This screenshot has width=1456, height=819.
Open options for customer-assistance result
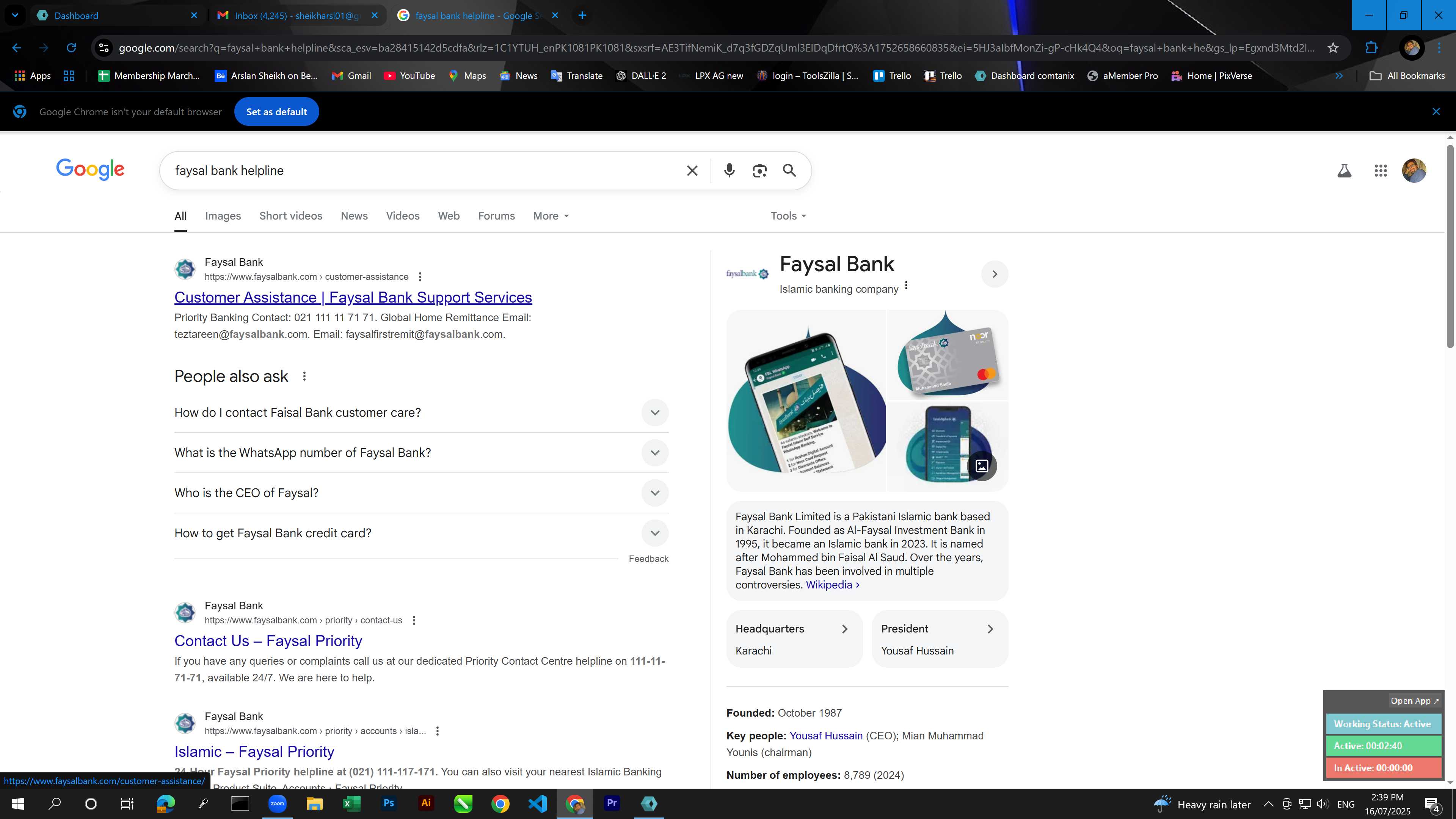pos(419,277)
